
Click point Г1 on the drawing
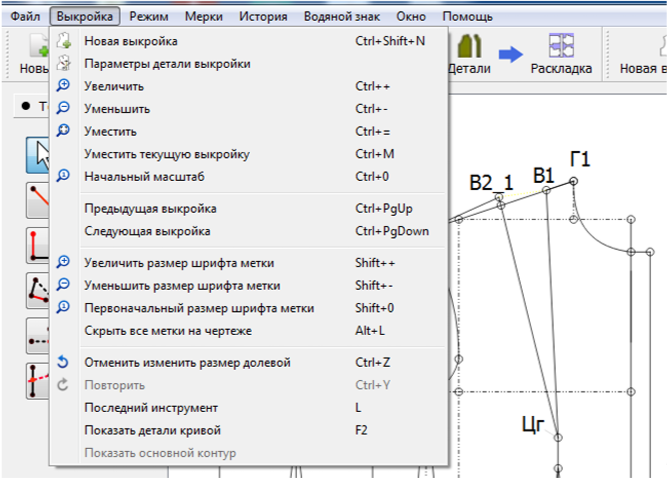tap(573, 181)
